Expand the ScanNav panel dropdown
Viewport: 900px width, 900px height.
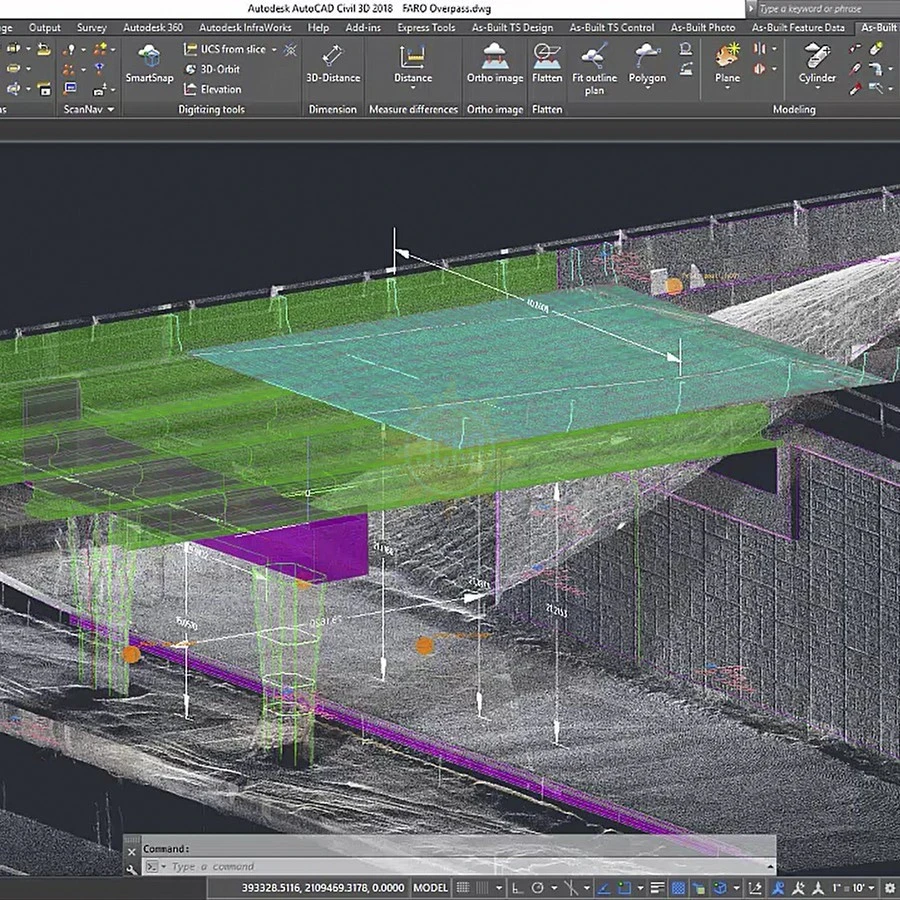tap(111, 109)
